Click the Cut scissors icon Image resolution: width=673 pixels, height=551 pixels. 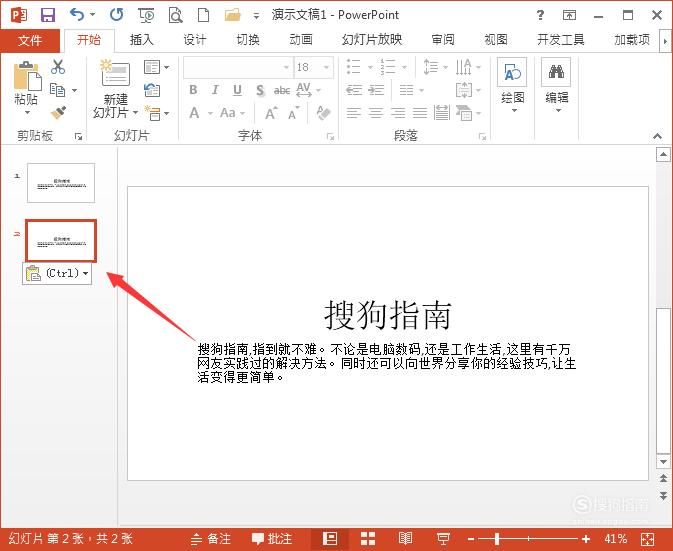[58, 67]
